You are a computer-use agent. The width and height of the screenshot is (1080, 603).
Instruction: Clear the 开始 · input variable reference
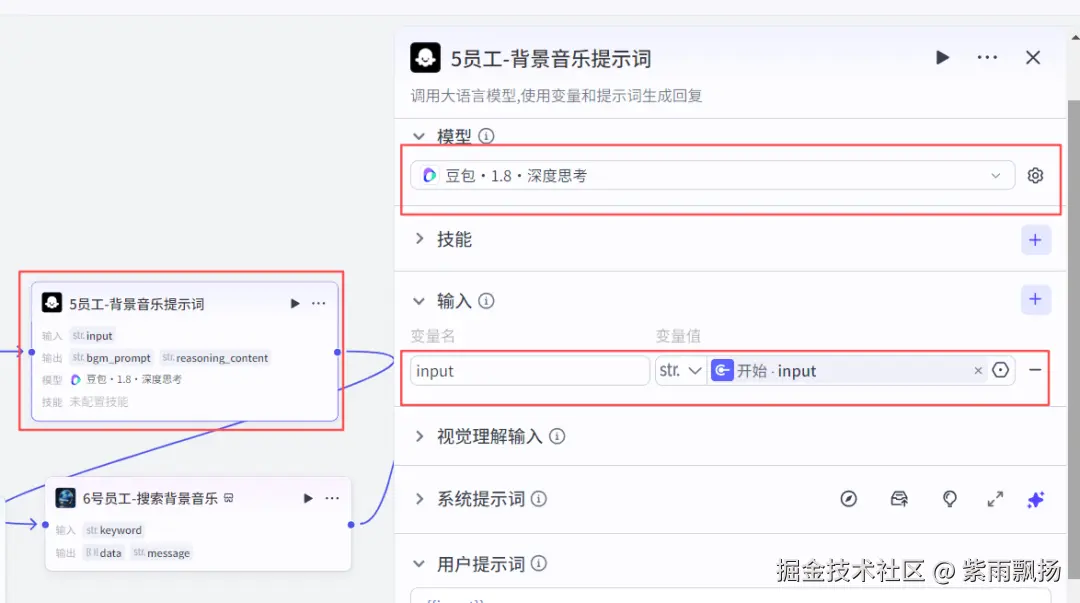[978, 371]
